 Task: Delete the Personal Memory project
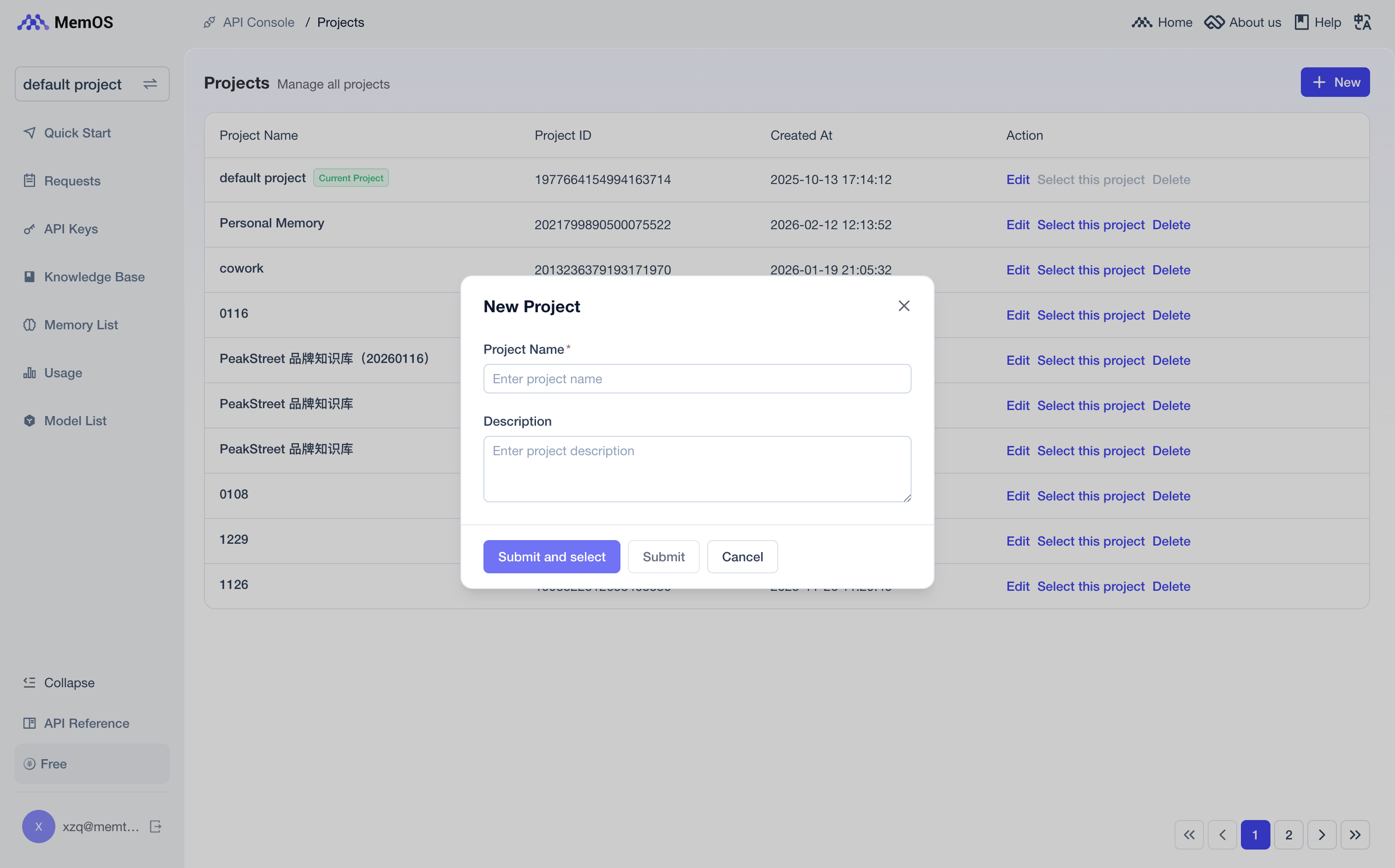1171,225
